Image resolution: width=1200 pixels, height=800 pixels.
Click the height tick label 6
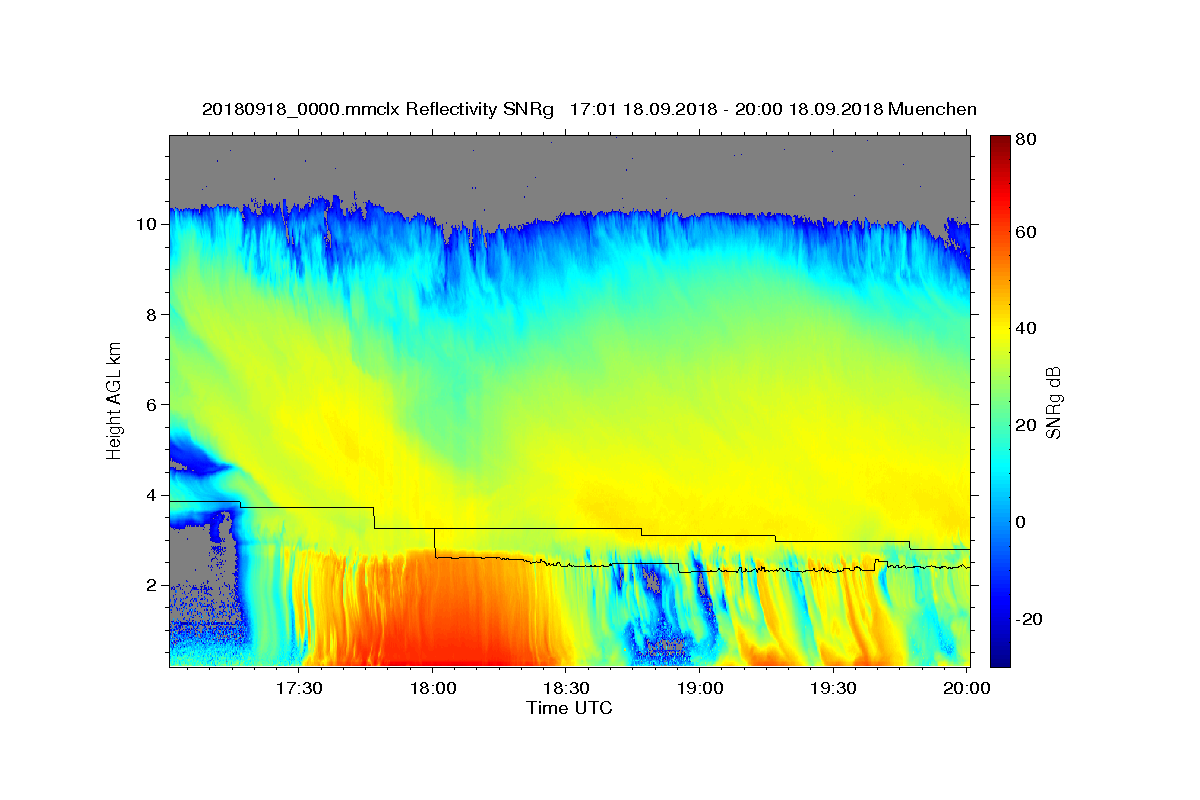pos(152,405)
